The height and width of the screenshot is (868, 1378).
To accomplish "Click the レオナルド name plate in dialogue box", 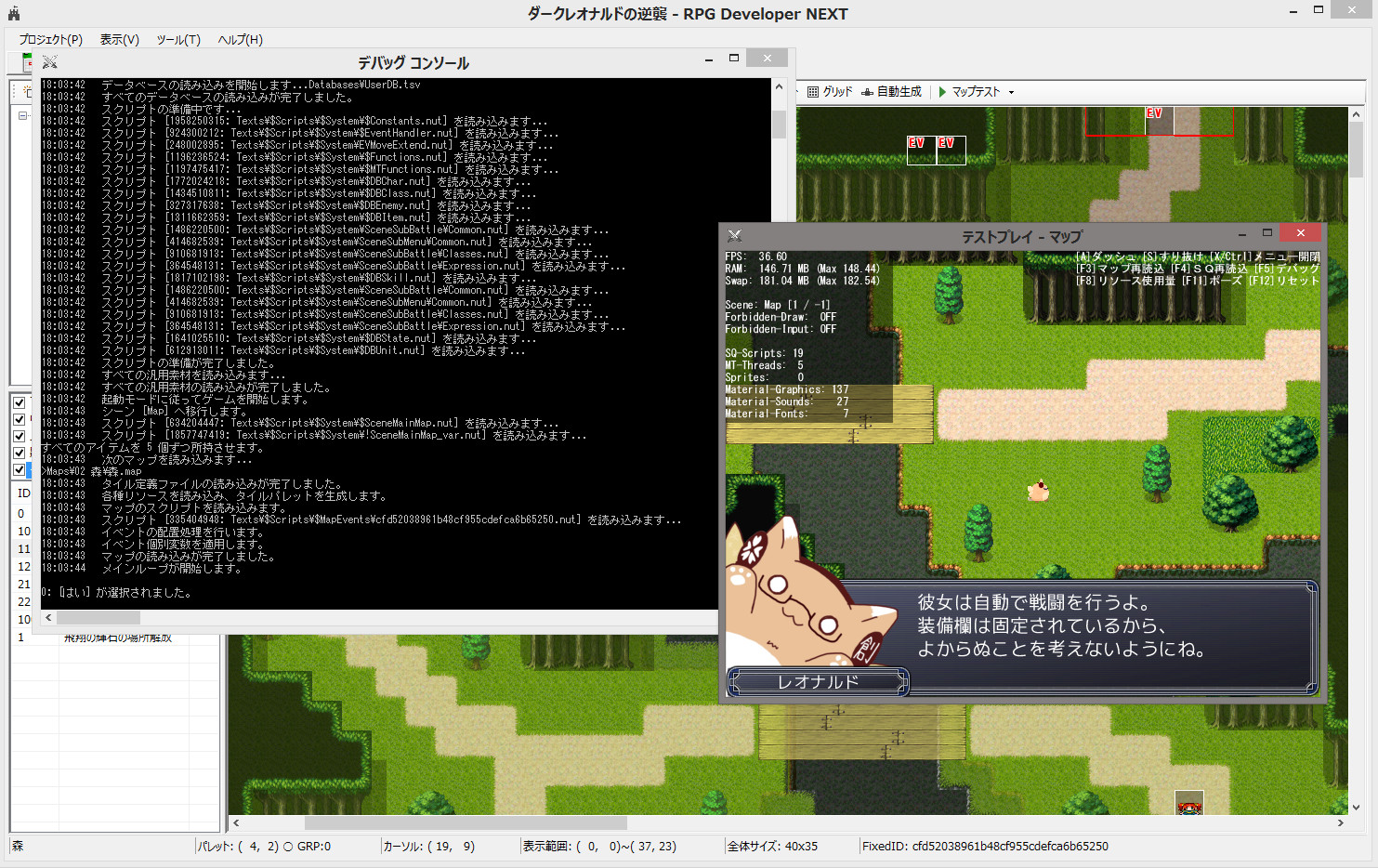I will 818,681.
